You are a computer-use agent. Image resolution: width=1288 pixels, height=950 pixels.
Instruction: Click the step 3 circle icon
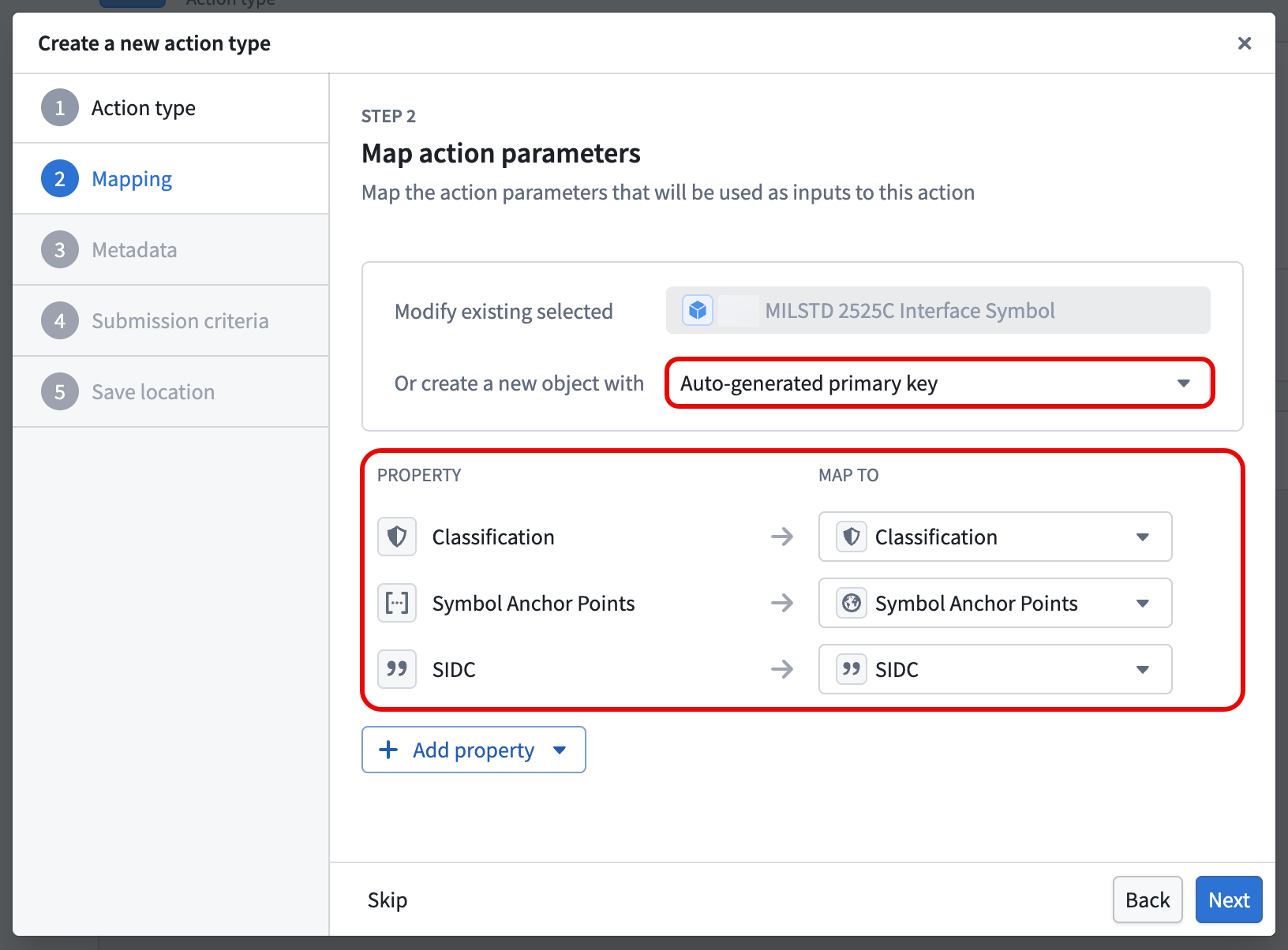tap(60, 250)
